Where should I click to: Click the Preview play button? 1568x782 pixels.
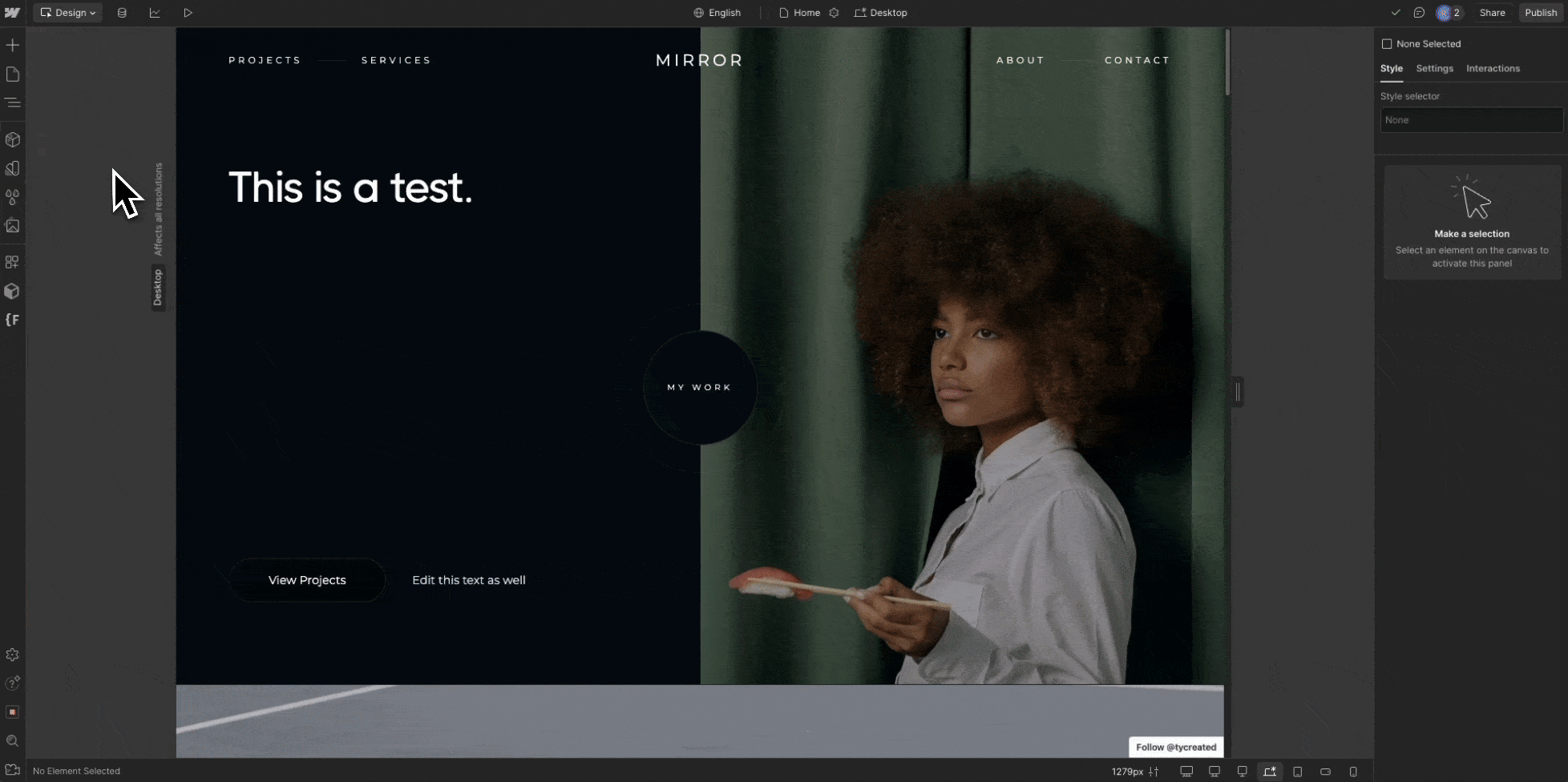(x=188, y=13)
